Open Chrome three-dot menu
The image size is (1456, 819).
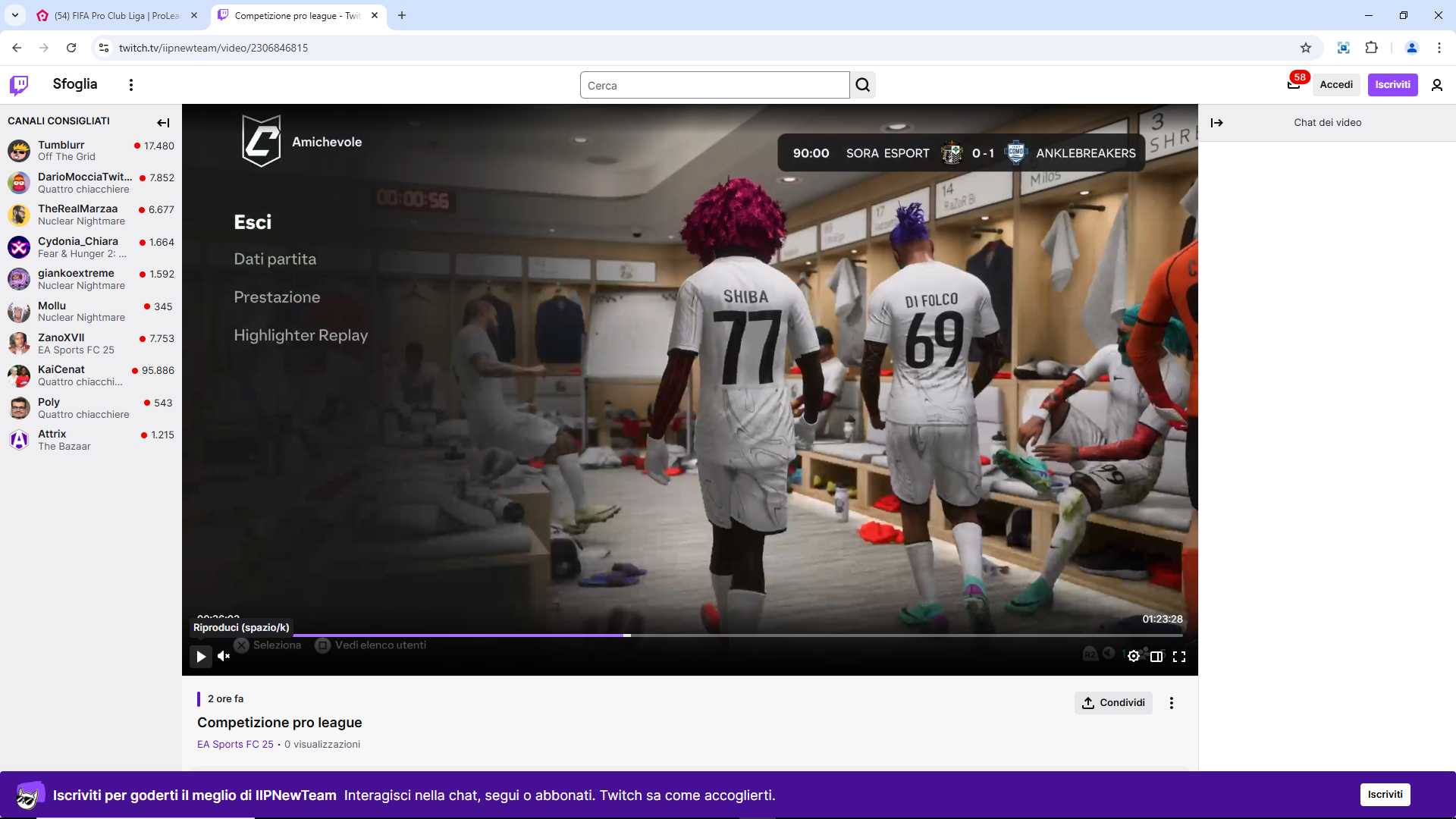tap(1439, 48)
